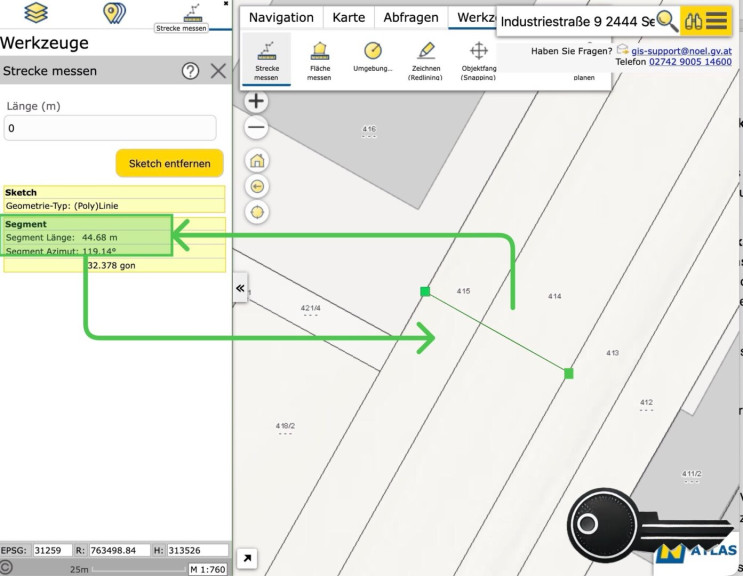Screen dimensions: 743x576
Task: Activate Zeichnen (Redlining) tool
Action: (x=426, y=60)
